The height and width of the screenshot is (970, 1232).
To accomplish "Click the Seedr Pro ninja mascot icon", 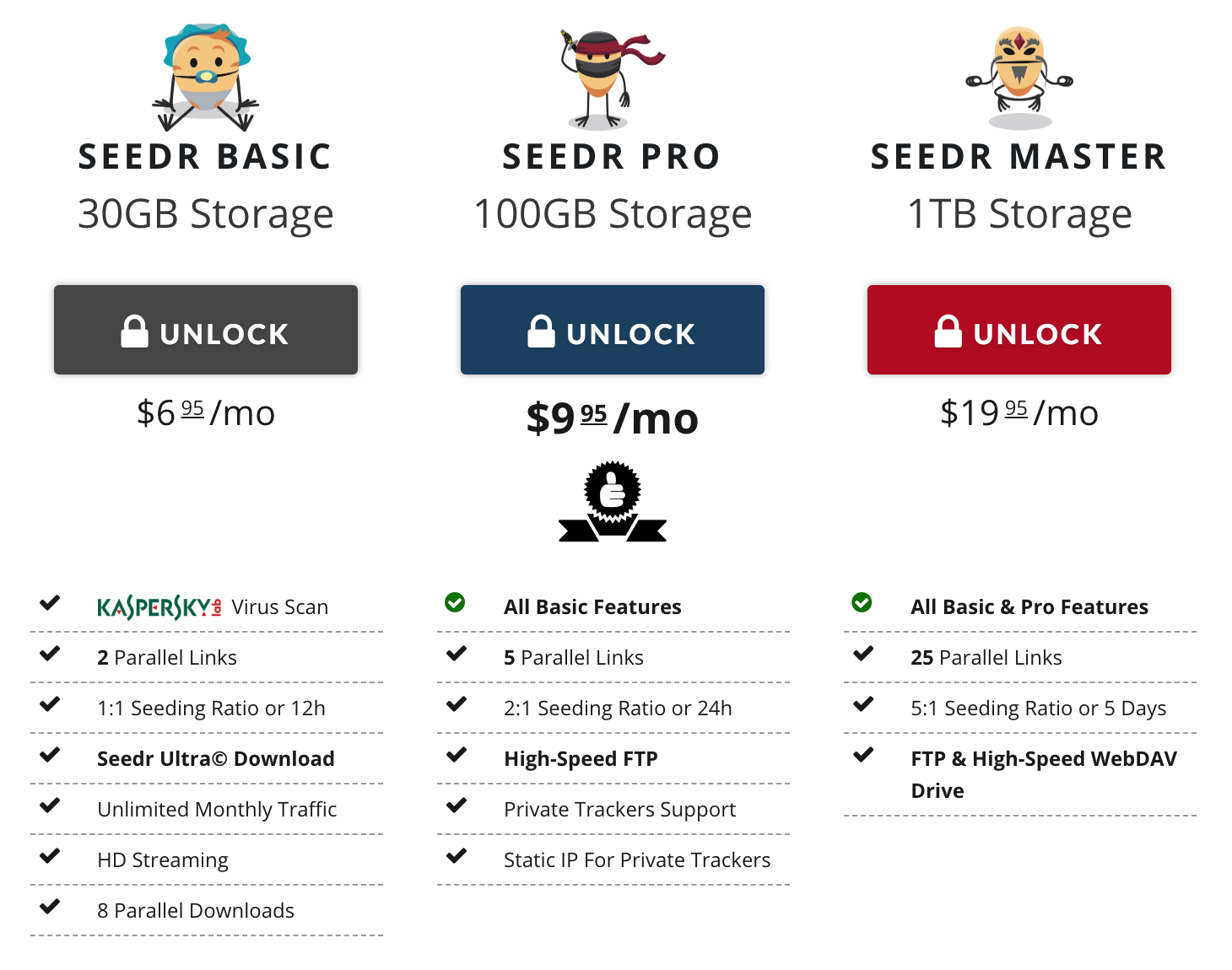I will pos(604,78).
